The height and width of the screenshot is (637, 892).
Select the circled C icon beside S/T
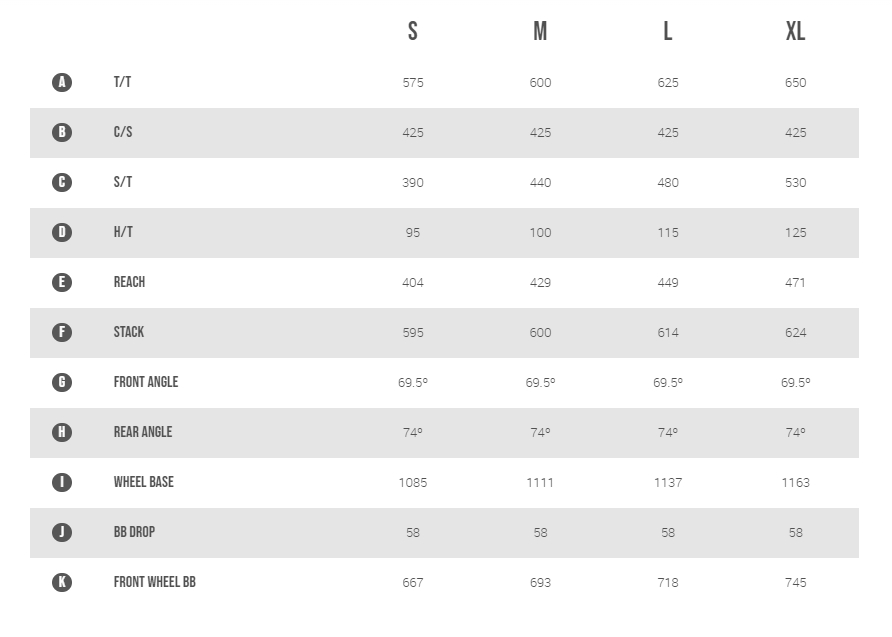coord(62,183)
